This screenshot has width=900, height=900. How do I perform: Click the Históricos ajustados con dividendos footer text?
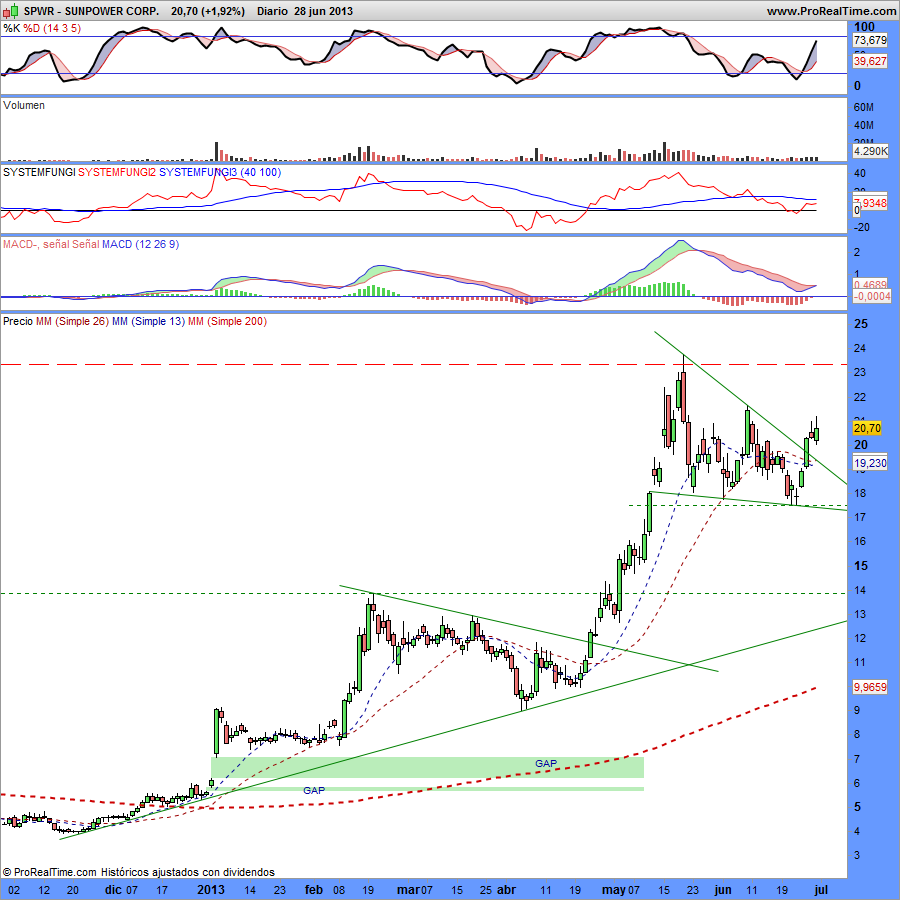point(188,872)
